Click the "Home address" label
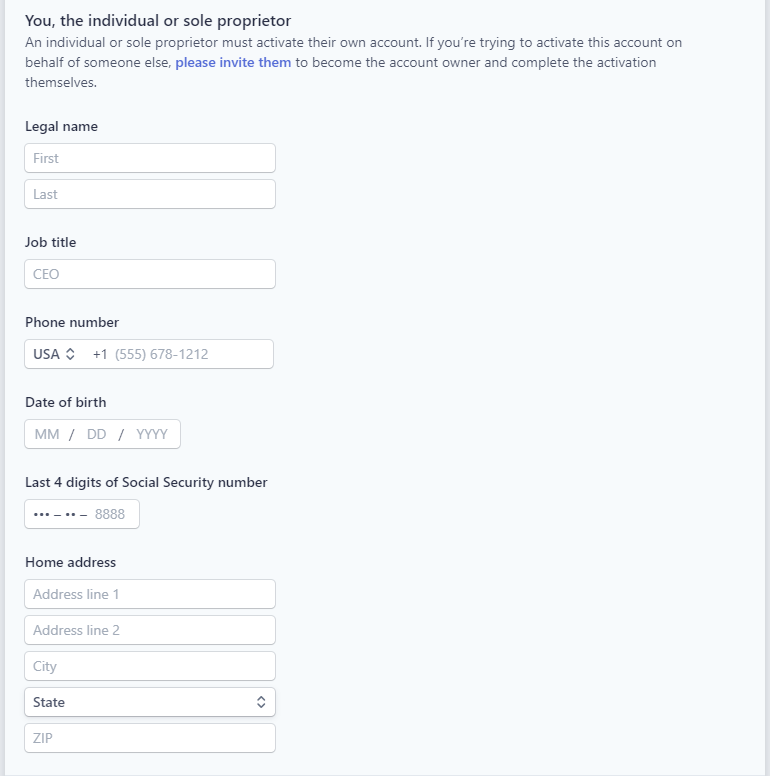Screen dimensions: 770x776 pyautogui.click(x=70, y=562)
